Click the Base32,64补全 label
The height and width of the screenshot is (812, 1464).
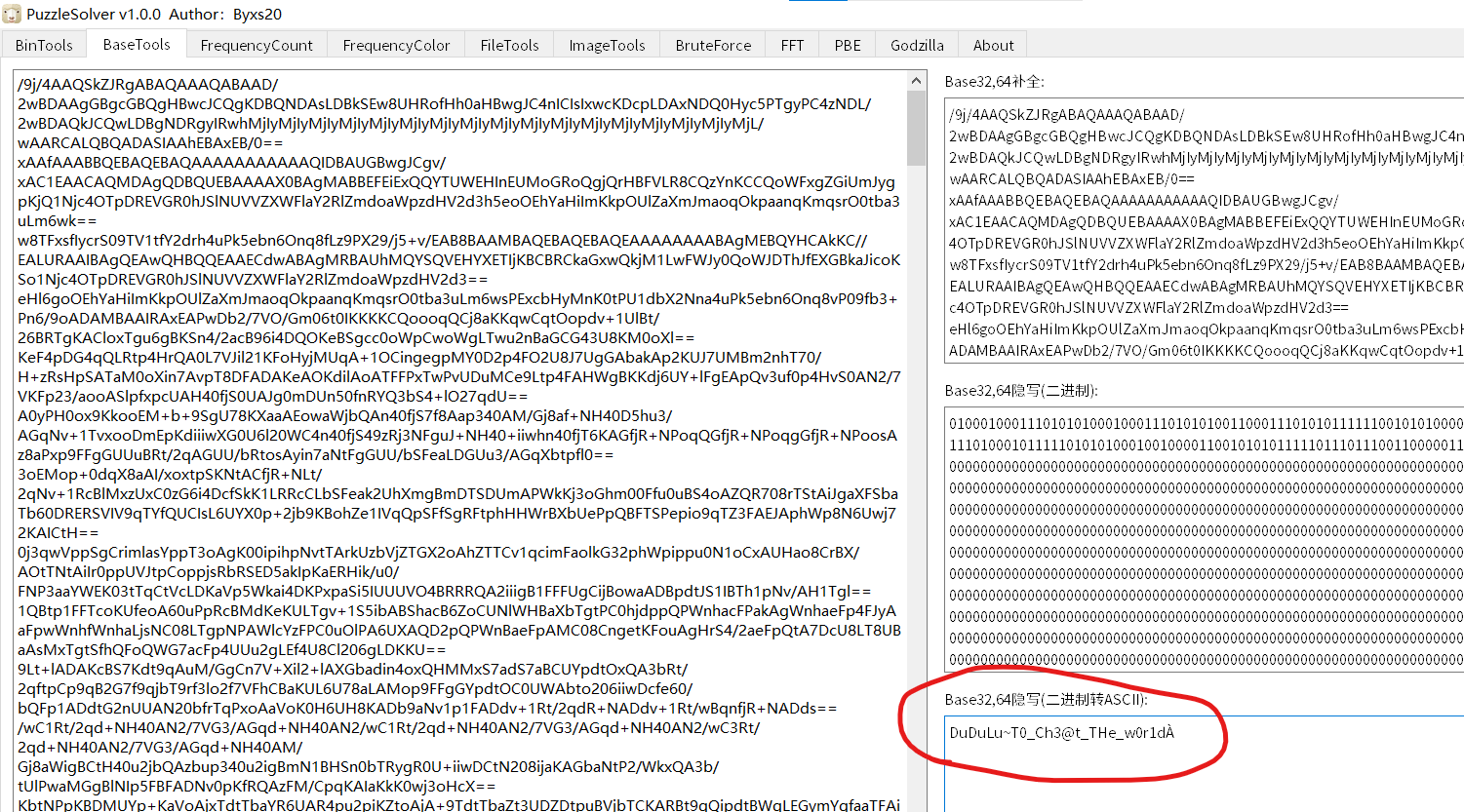pyautogui.click(x=994, y=81)
